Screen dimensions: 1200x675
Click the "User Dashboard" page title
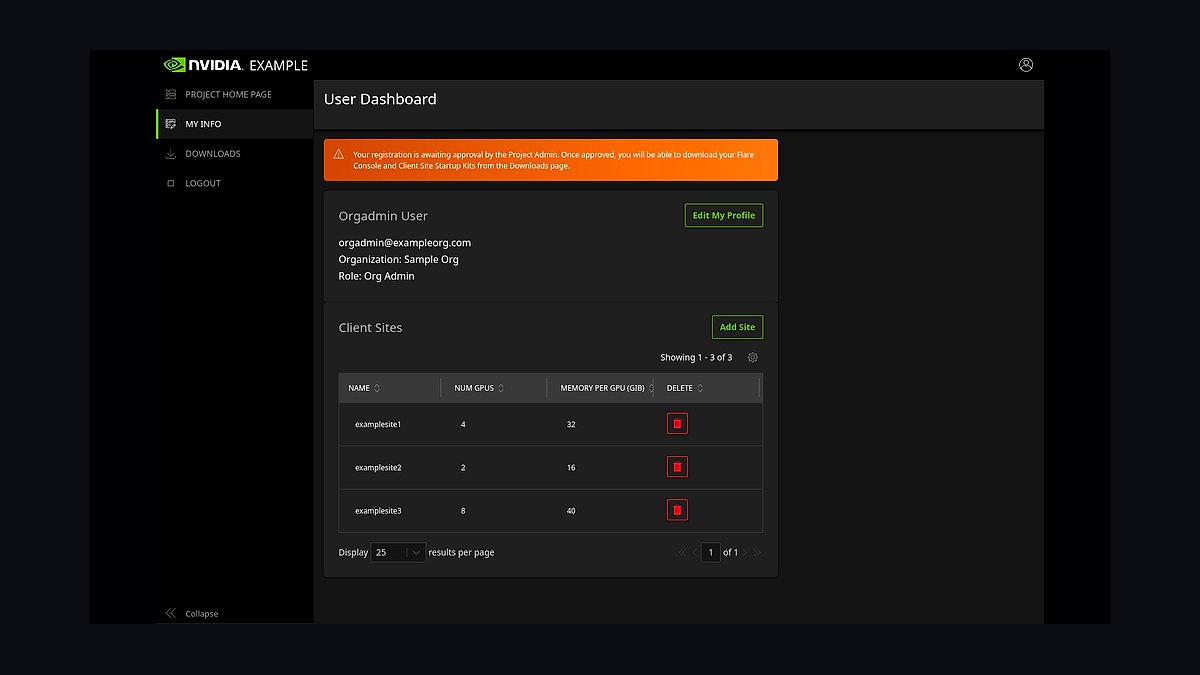pyautogui.click(x=380, y=99)
